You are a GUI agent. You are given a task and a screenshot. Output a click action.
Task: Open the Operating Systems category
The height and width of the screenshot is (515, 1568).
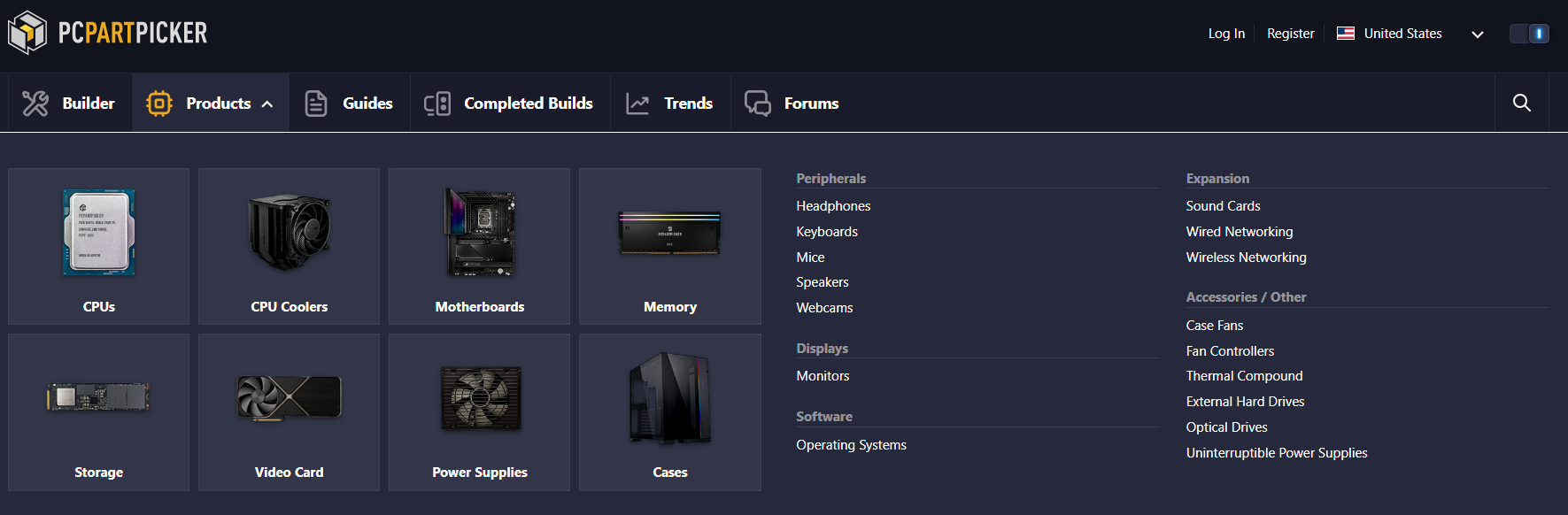[851, 445]
